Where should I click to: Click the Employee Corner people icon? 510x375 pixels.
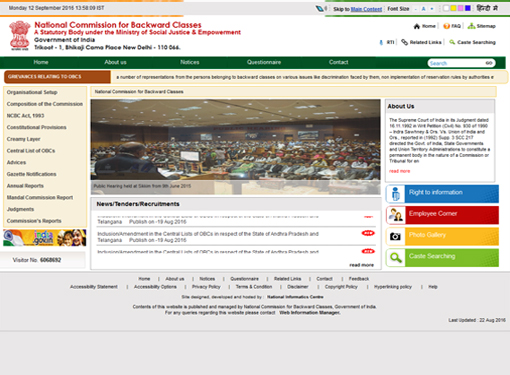point(396,215)
